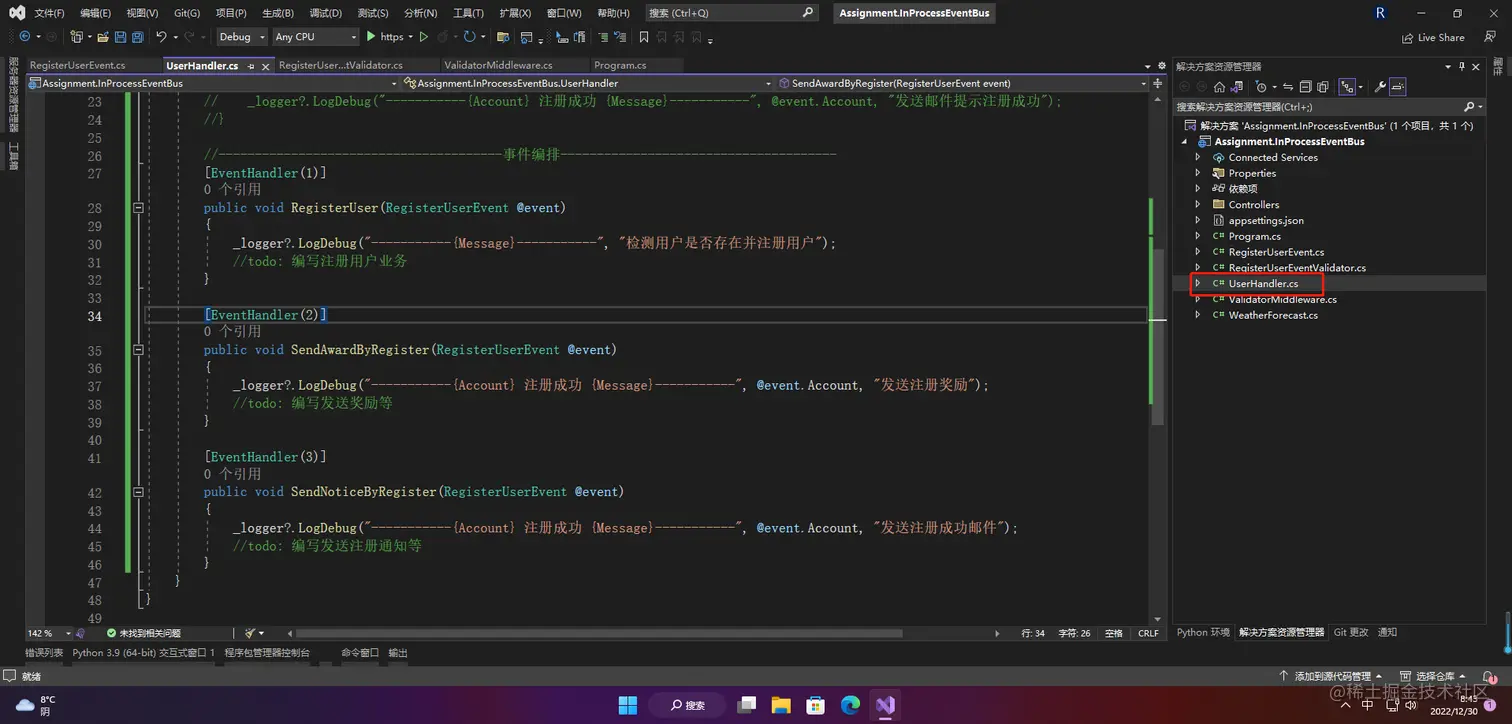
Task: Collapse the SendNoticeByRegister method outlining box
Action: click(x=138, y=492)
